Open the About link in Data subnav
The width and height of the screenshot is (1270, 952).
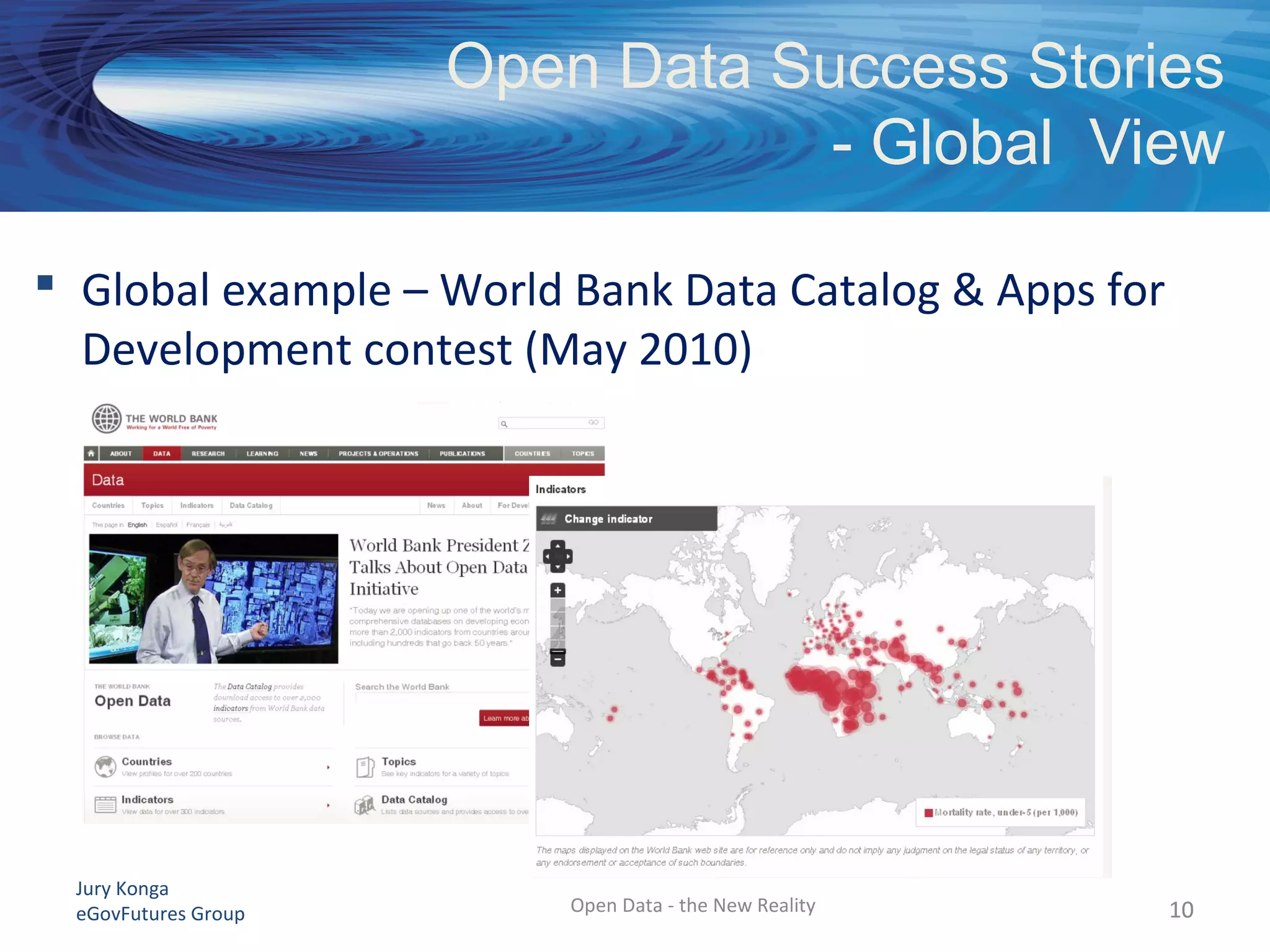tap(472, 506)
